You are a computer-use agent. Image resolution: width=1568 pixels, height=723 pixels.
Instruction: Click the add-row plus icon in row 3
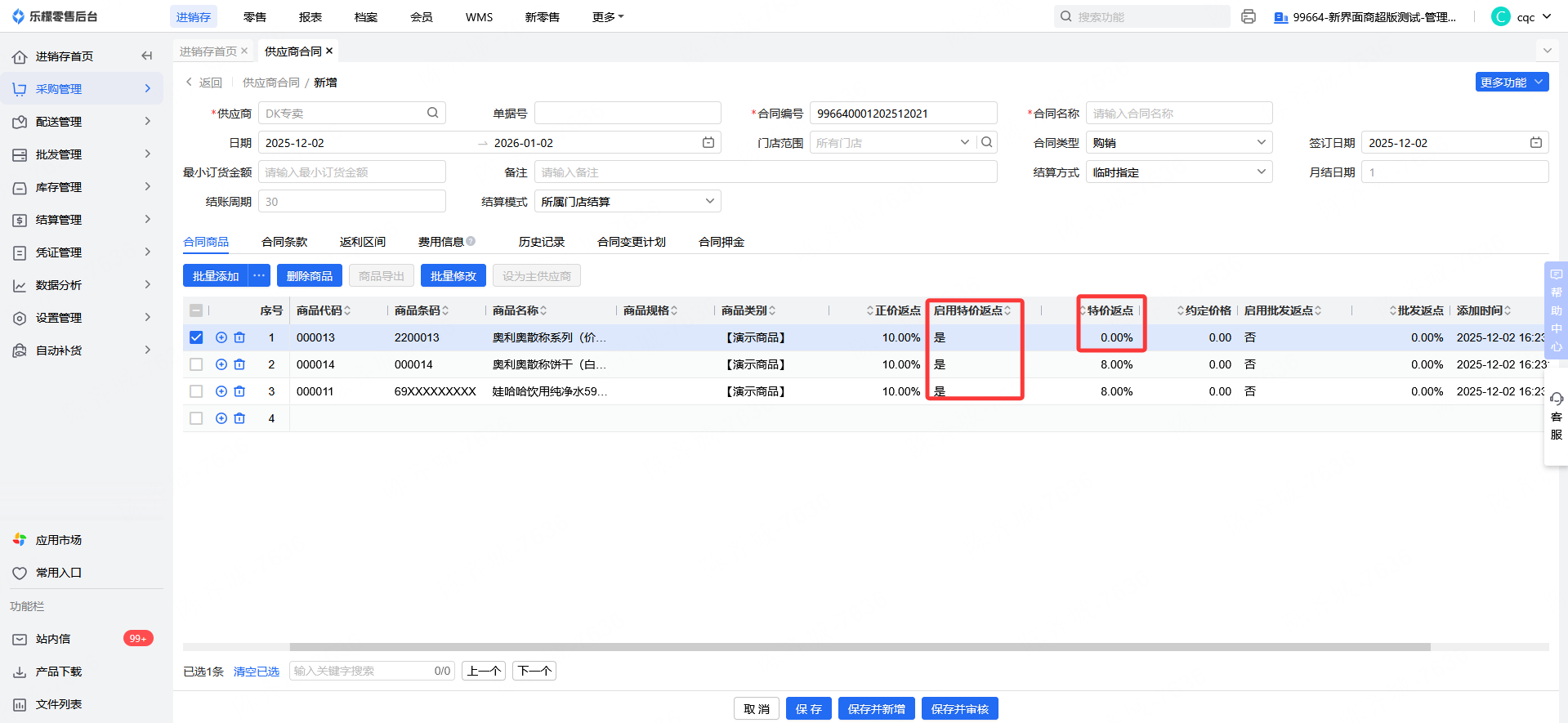221,391
